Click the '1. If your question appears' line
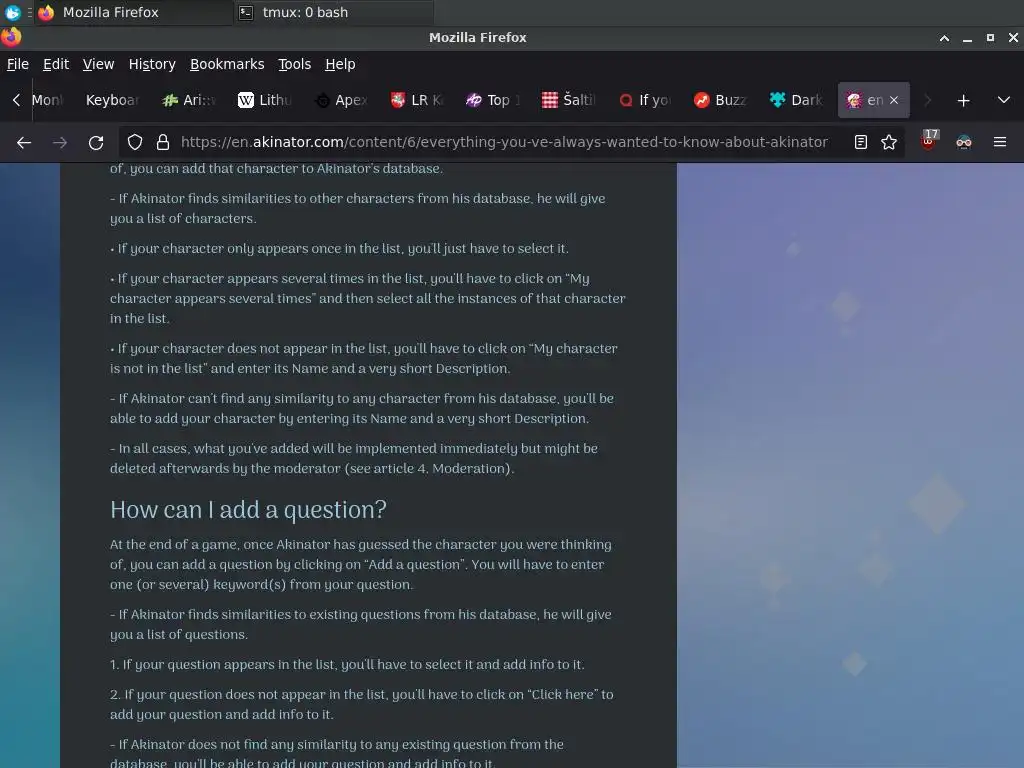The width and height of the screenshot is (1024, 768). coord(347,665)
